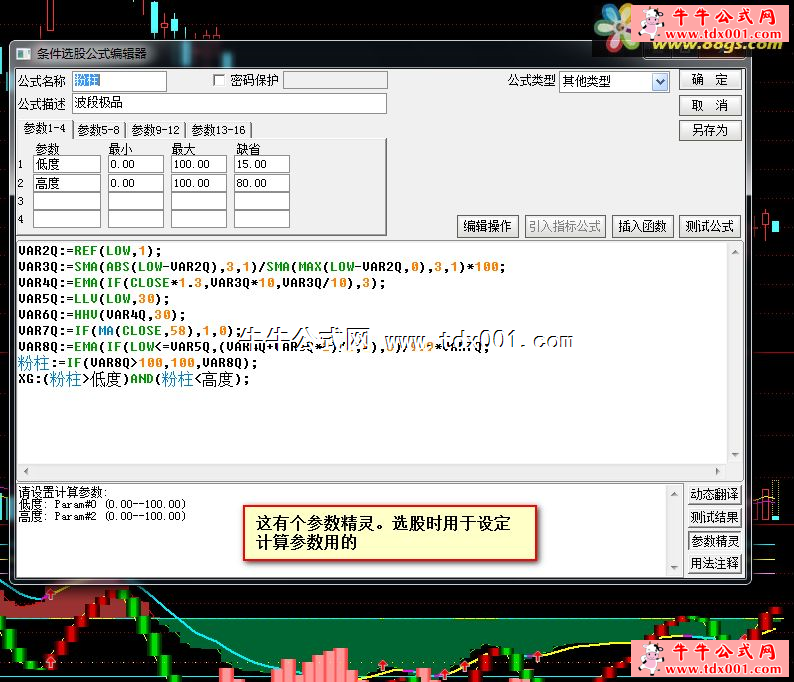Click the 公式描述 field with 波段极品
Screen dimensions: 794x682
229,103
